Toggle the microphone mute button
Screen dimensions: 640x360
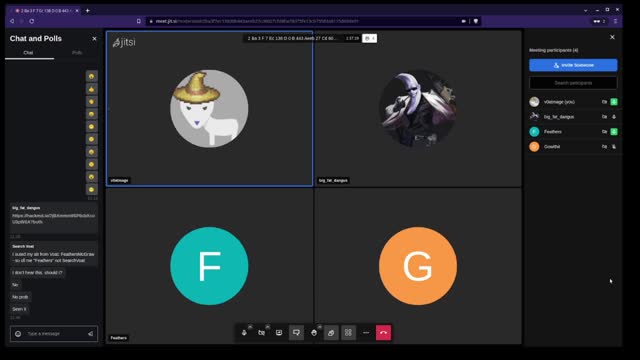pyautogui.click(x=244, y=333)
